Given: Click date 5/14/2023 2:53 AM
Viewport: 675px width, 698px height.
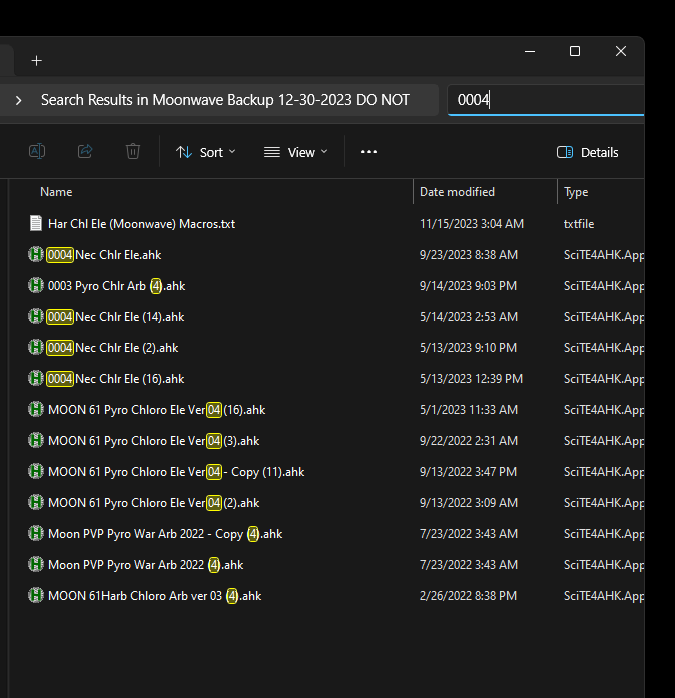Looking at the screenshot, I should [469, 317].
